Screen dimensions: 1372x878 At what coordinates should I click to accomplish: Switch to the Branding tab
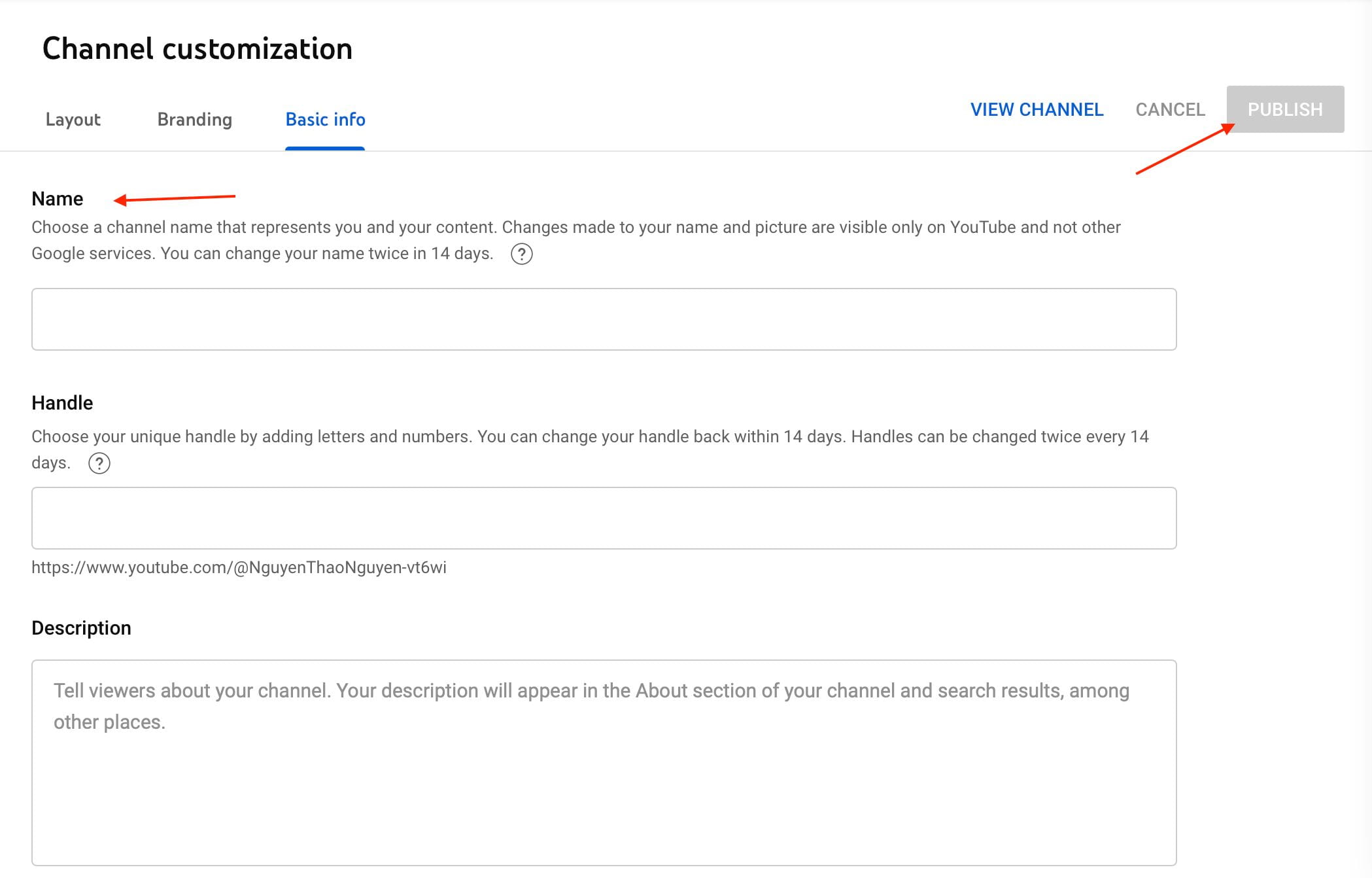(x=193, y=119)
